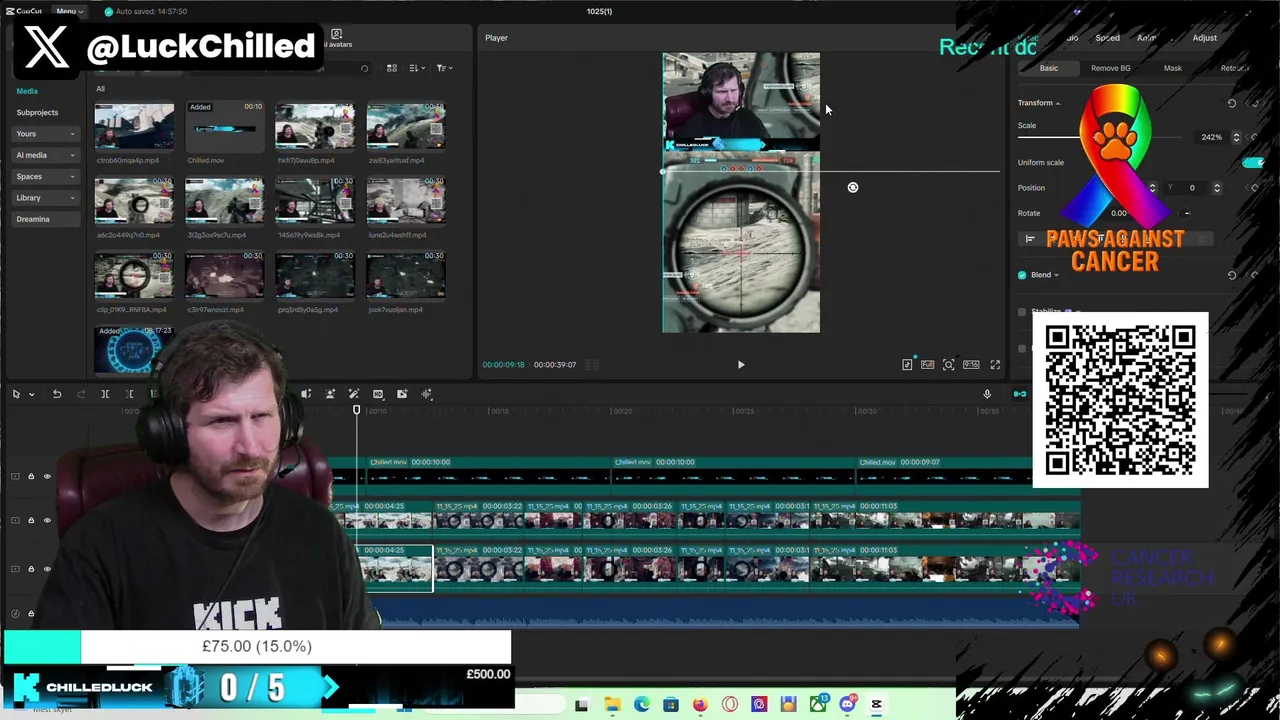Select the ctrob60mqa4p.mp4 media thumbnail

point(134,127)
